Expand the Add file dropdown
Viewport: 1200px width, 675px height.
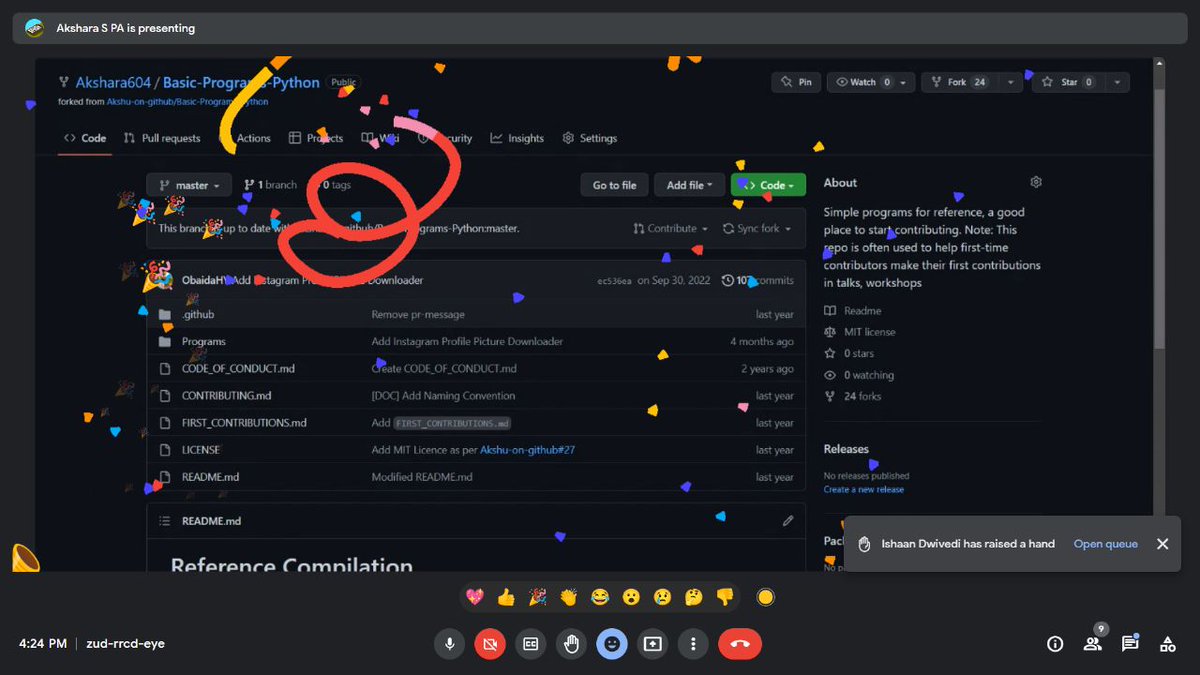click(x=689, y=185)
